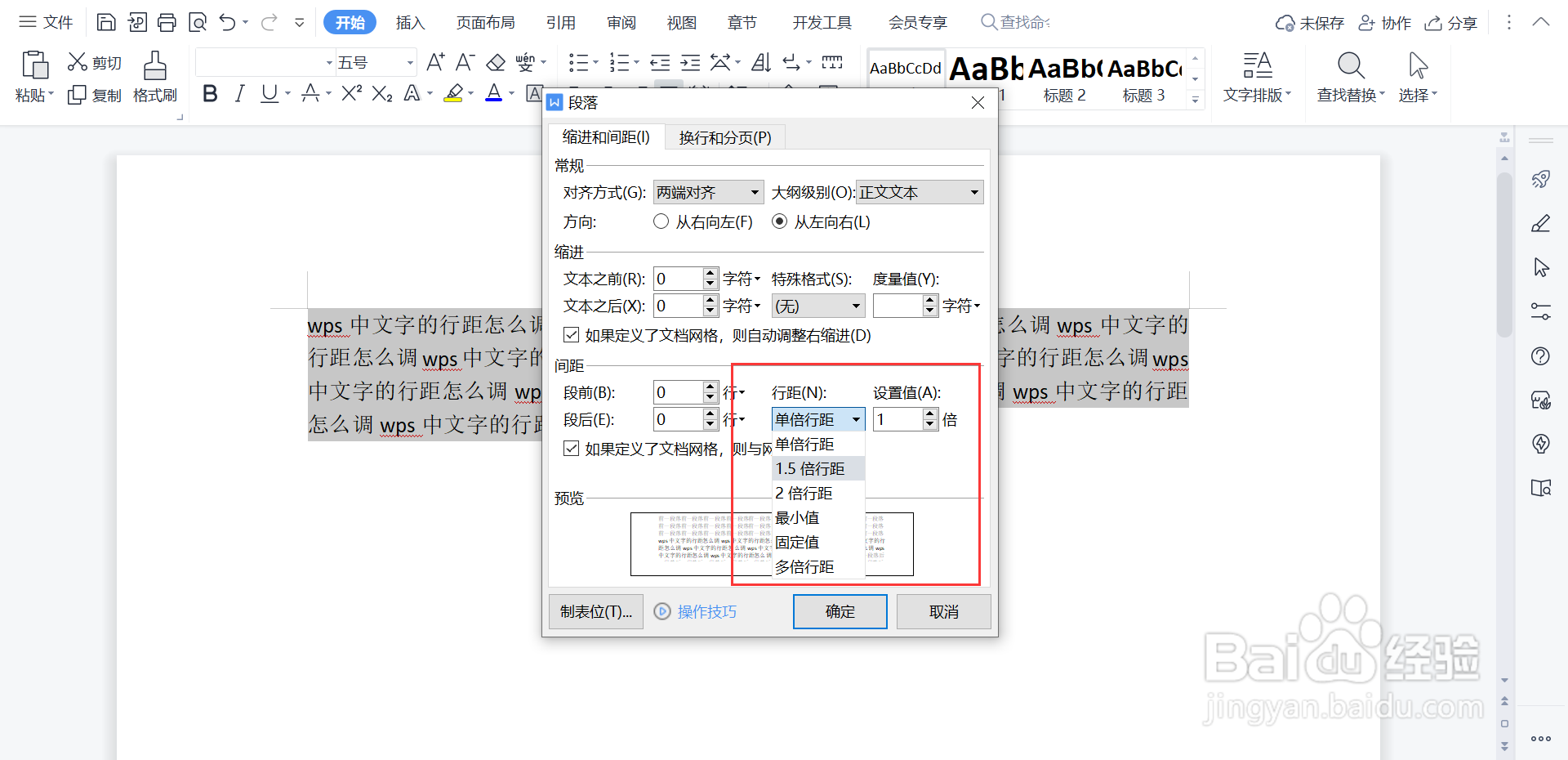Click the 确定 button

840,611
